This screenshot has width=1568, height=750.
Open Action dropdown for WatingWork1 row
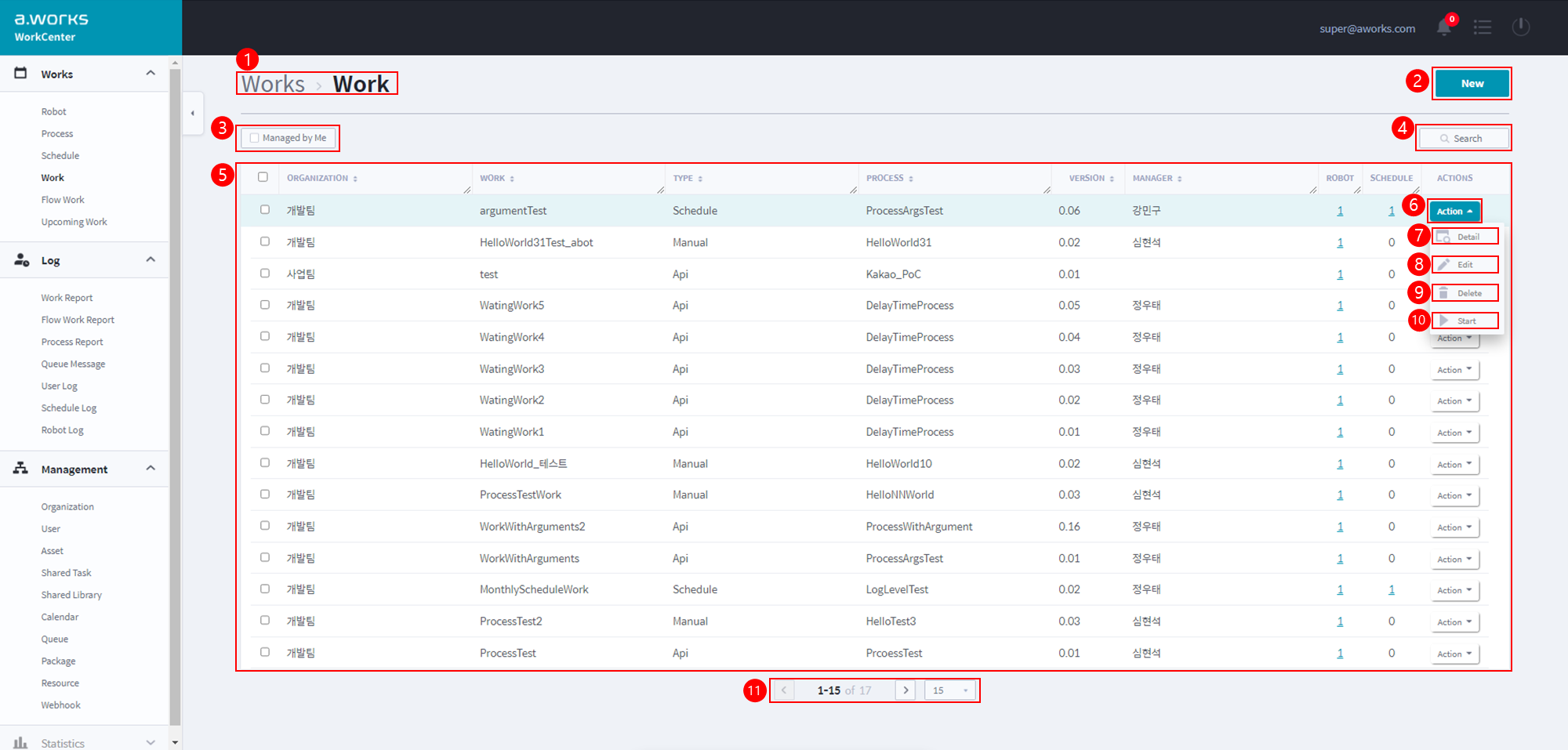pos(1454,433)
